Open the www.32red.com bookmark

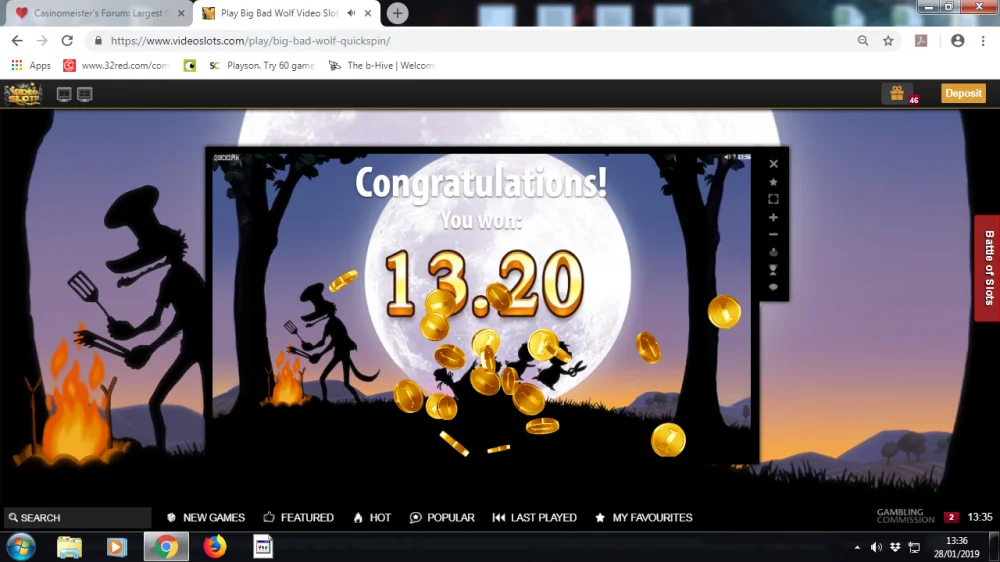coord(115,65)
